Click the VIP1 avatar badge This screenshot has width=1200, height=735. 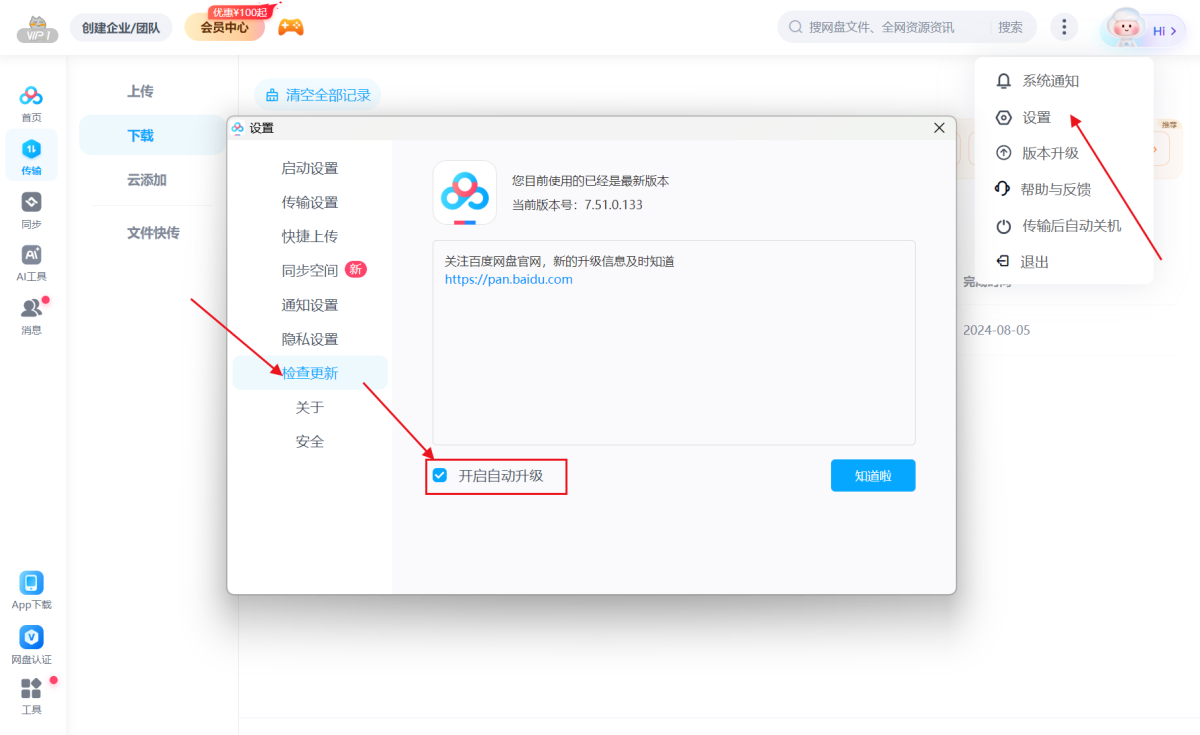click(x=37, y=28)
